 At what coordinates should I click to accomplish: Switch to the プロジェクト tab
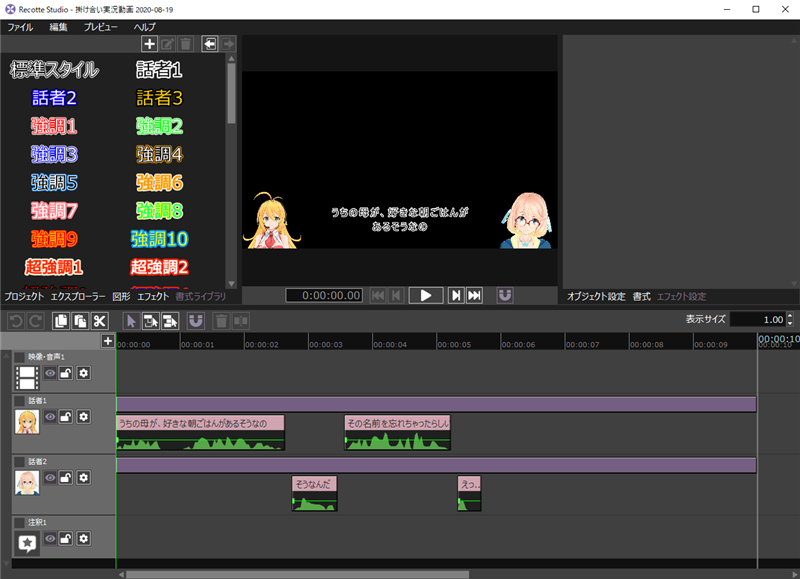click(x=24, y=296)
